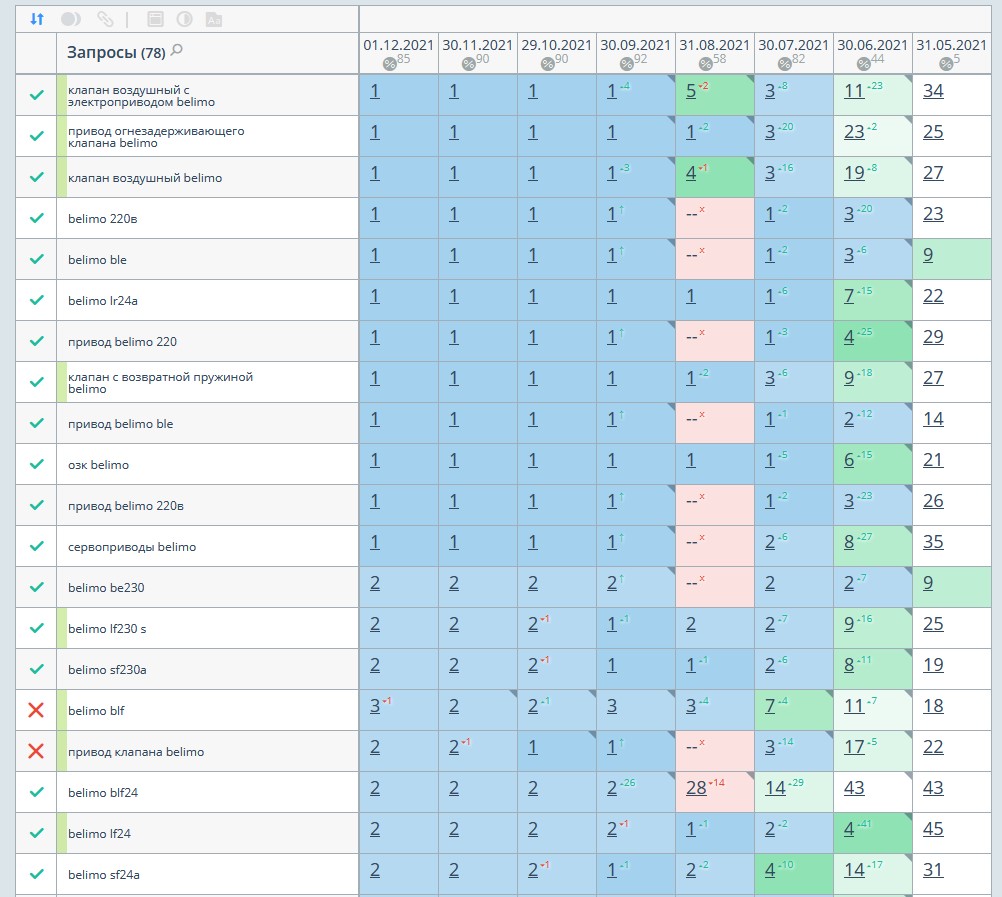The width and height of the screenshot is (1002, 897).
Task: Click green color marker beside belimo lf24
Action: [x=61, y=833]
